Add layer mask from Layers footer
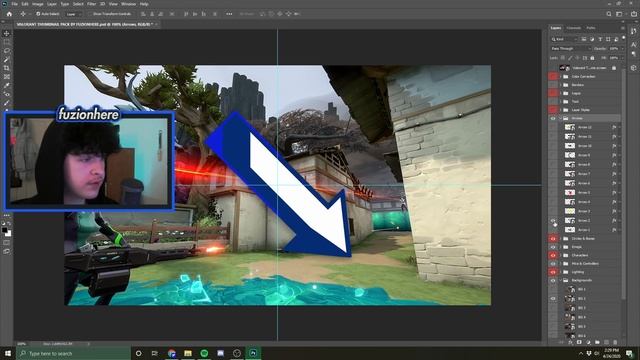This screenshot has width=640, height=360. pyautogui.click(x=579, y=342)
